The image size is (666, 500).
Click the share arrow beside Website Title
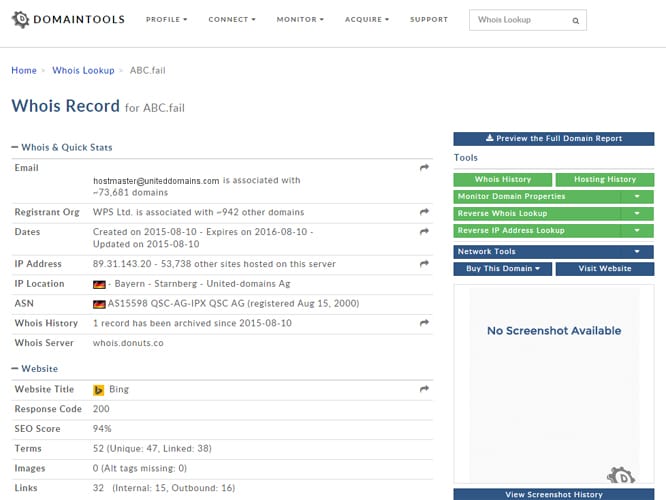(x=424, y=389)
